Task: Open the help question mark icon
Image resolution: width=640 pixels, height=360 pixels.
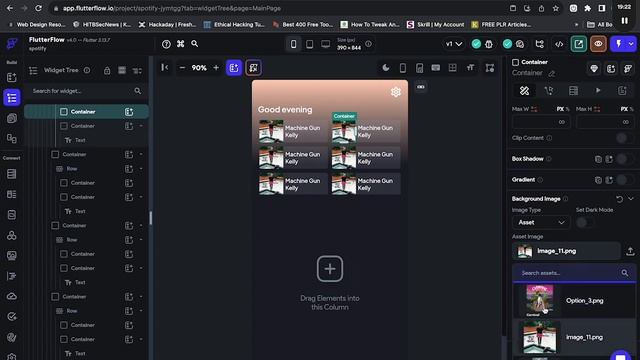Action: (x=166, y=44)
